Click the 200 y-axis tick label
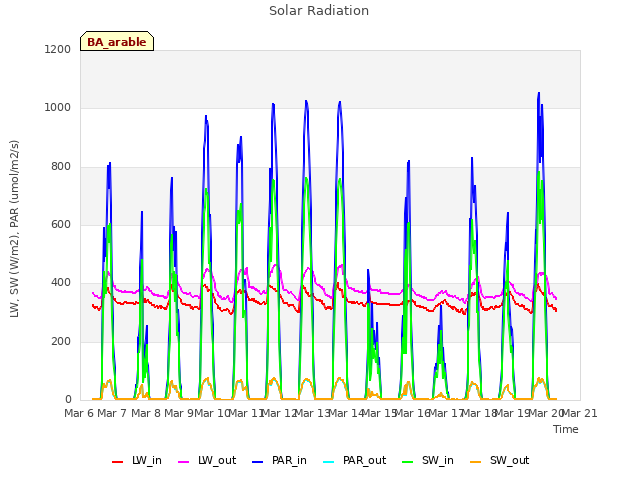Screen dimensions: 640x480 click(61, 341)
